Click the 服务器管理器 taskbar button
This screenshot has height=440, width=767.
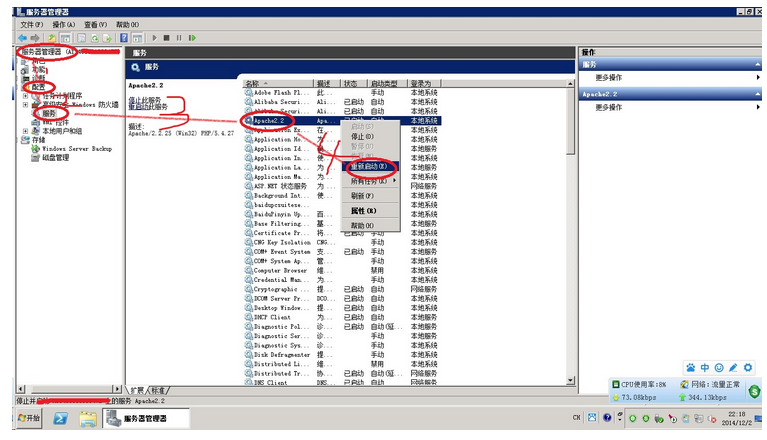click(145, 418)
